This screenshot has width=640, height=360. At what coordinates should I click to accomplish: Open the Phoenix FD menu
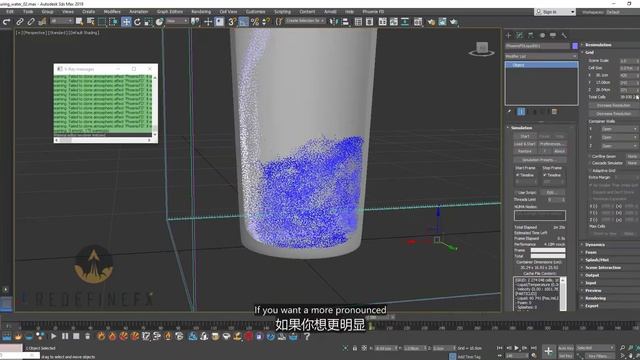373,11
